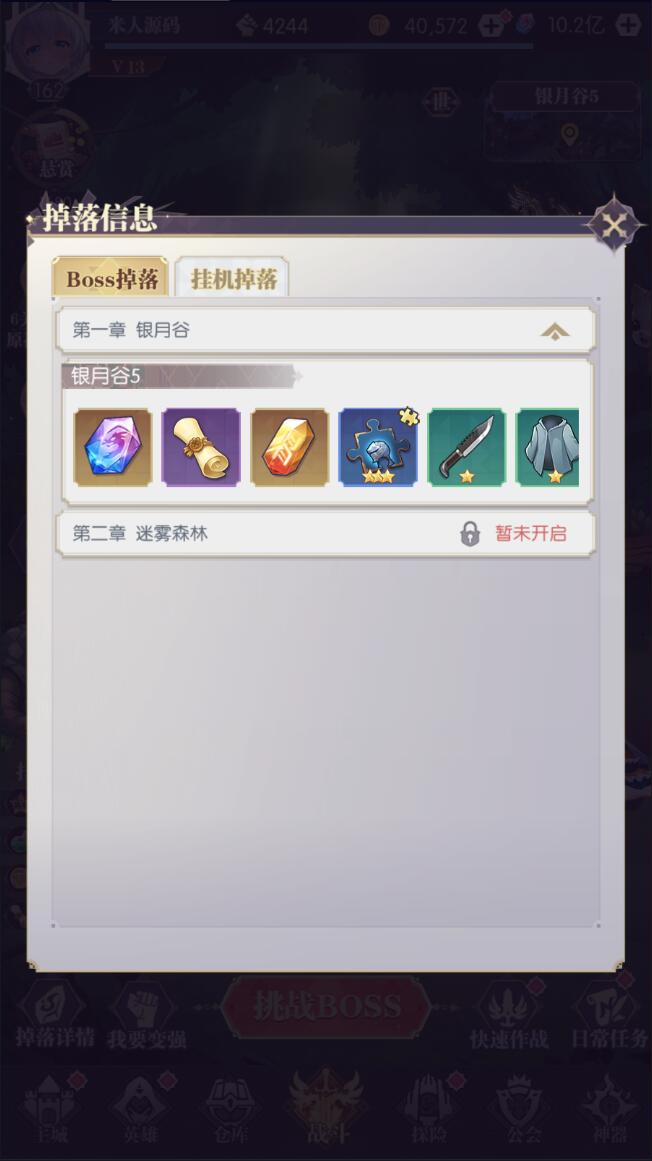Switch to the 挂机掉落 tab
Image resolution: width=652 pixels, height=1161 pixels.
233,278
